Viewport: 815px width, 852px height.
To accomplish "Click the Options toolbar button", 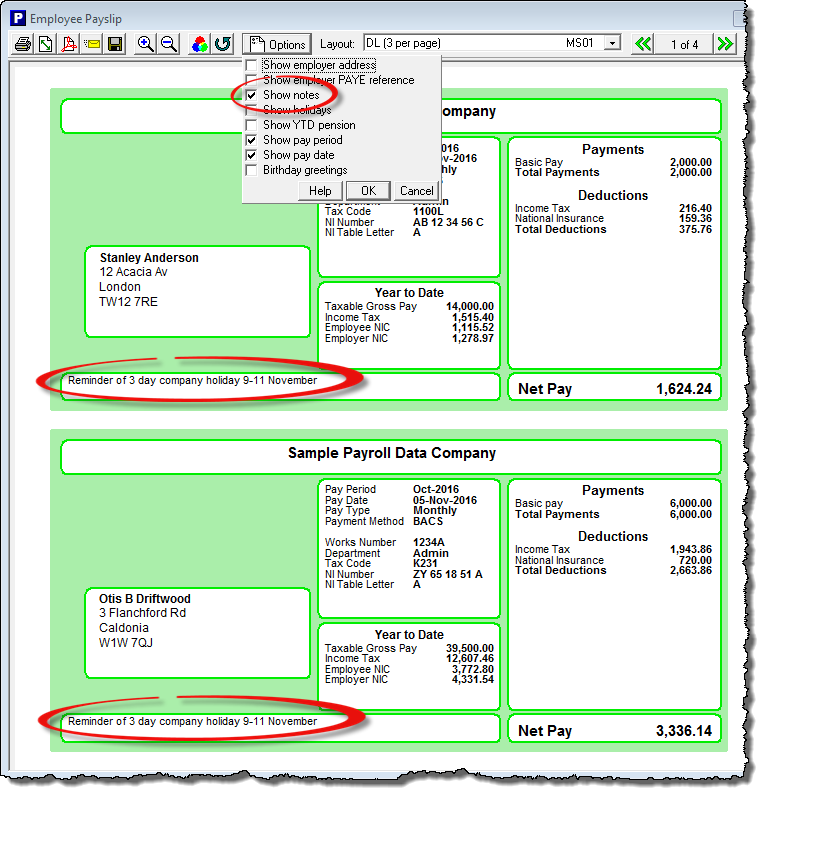I will (x=277, y=44).
